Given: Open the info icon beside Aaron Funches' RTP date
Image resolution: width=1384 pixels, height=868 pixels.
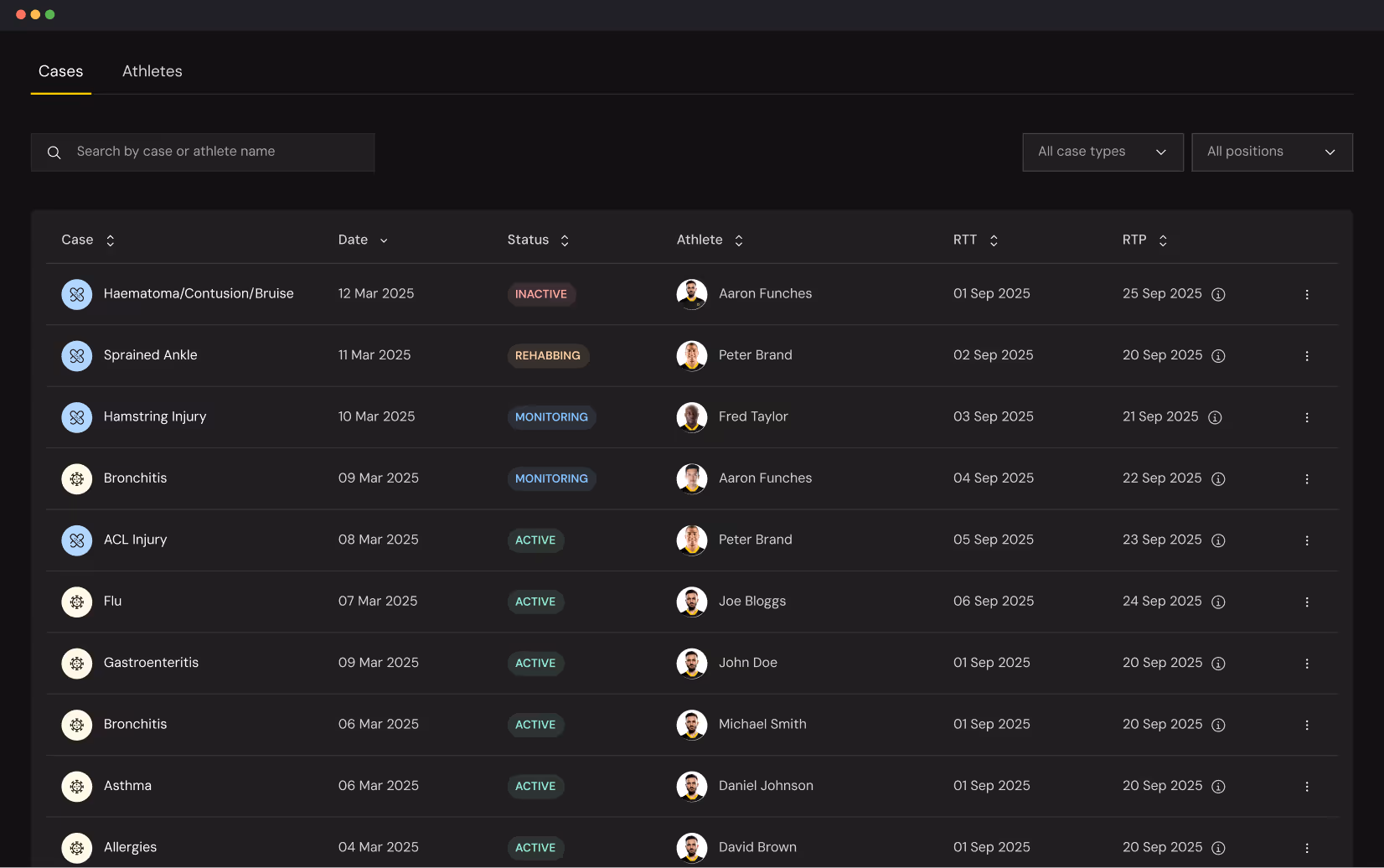Looking at the screenshot, I should point(1218,294).
